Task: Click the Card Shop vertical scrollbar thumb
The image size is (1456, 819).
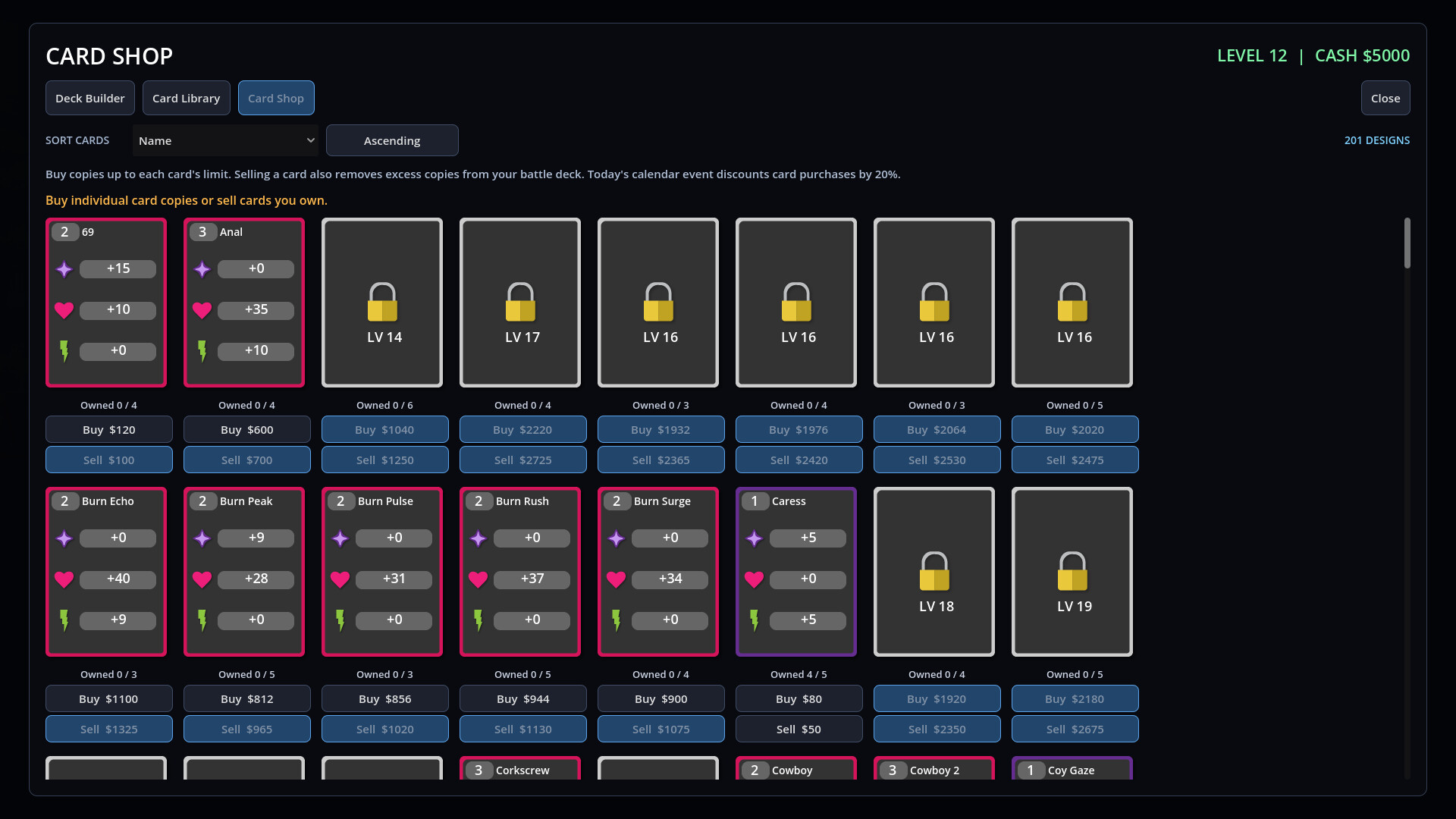Action: pyautogui.click(x=1407, y=243)
